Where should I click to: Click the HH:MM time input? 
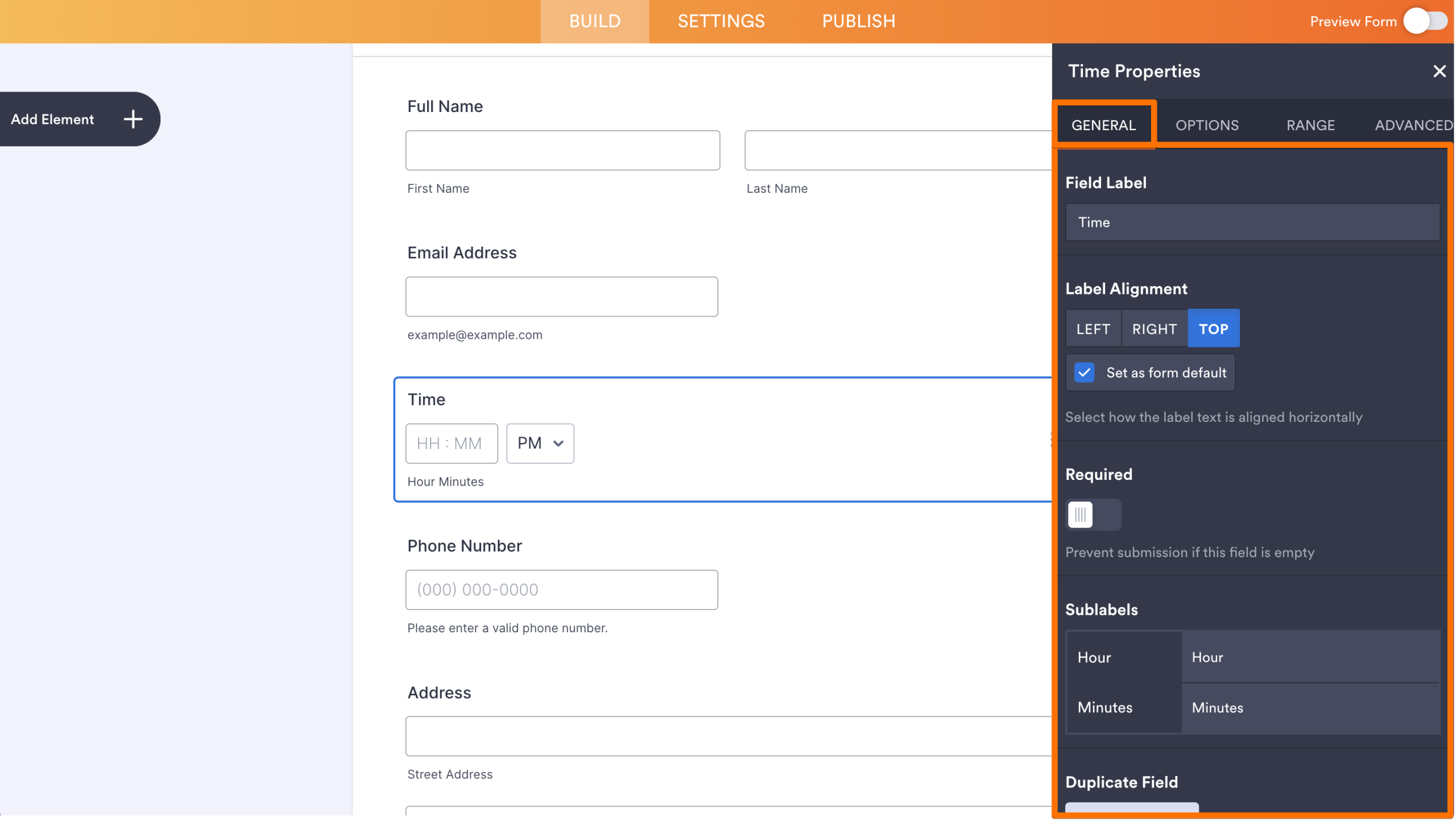tap(451, 443)
